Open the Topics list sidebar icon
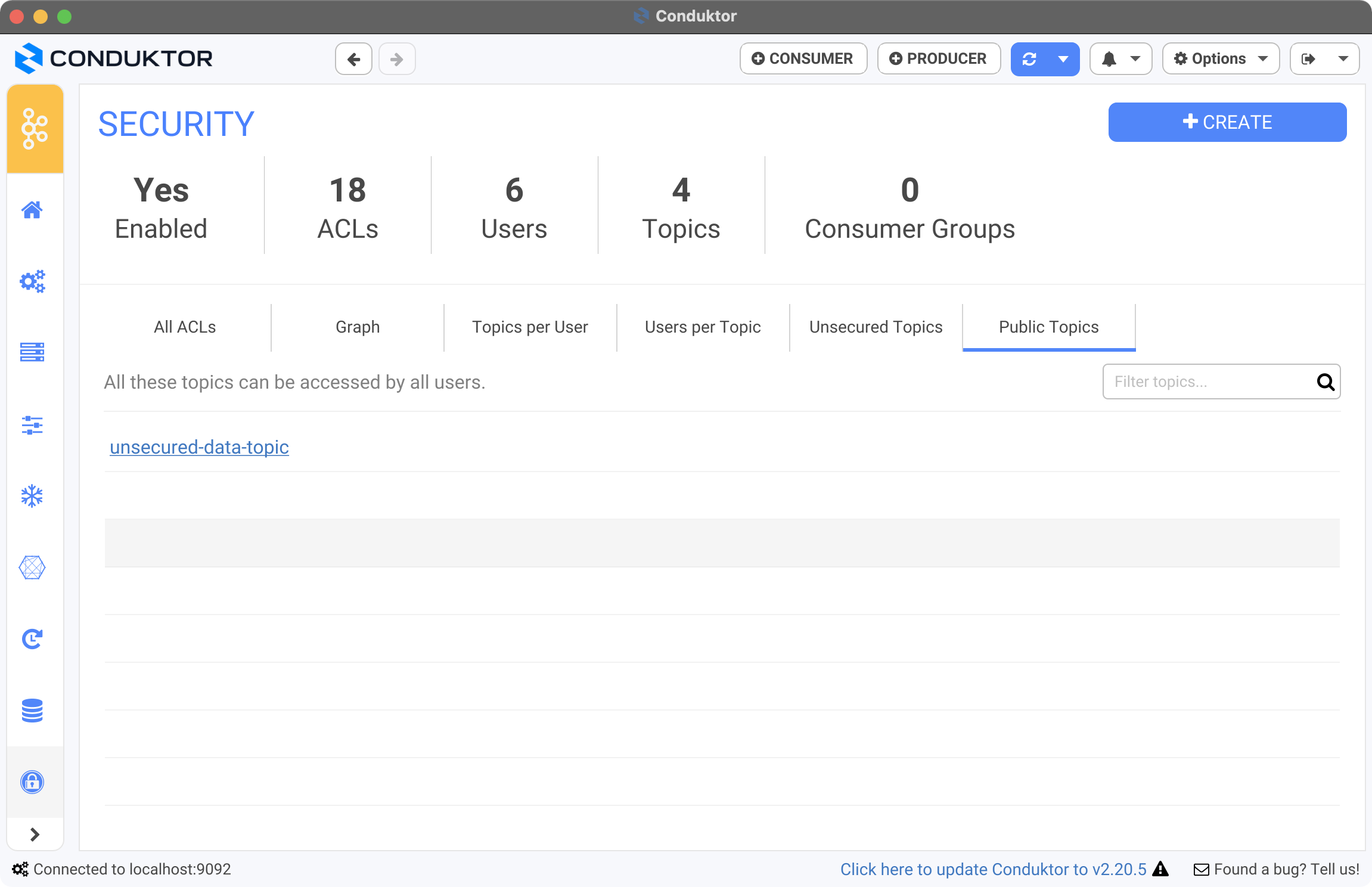 [x=32, y=352]
